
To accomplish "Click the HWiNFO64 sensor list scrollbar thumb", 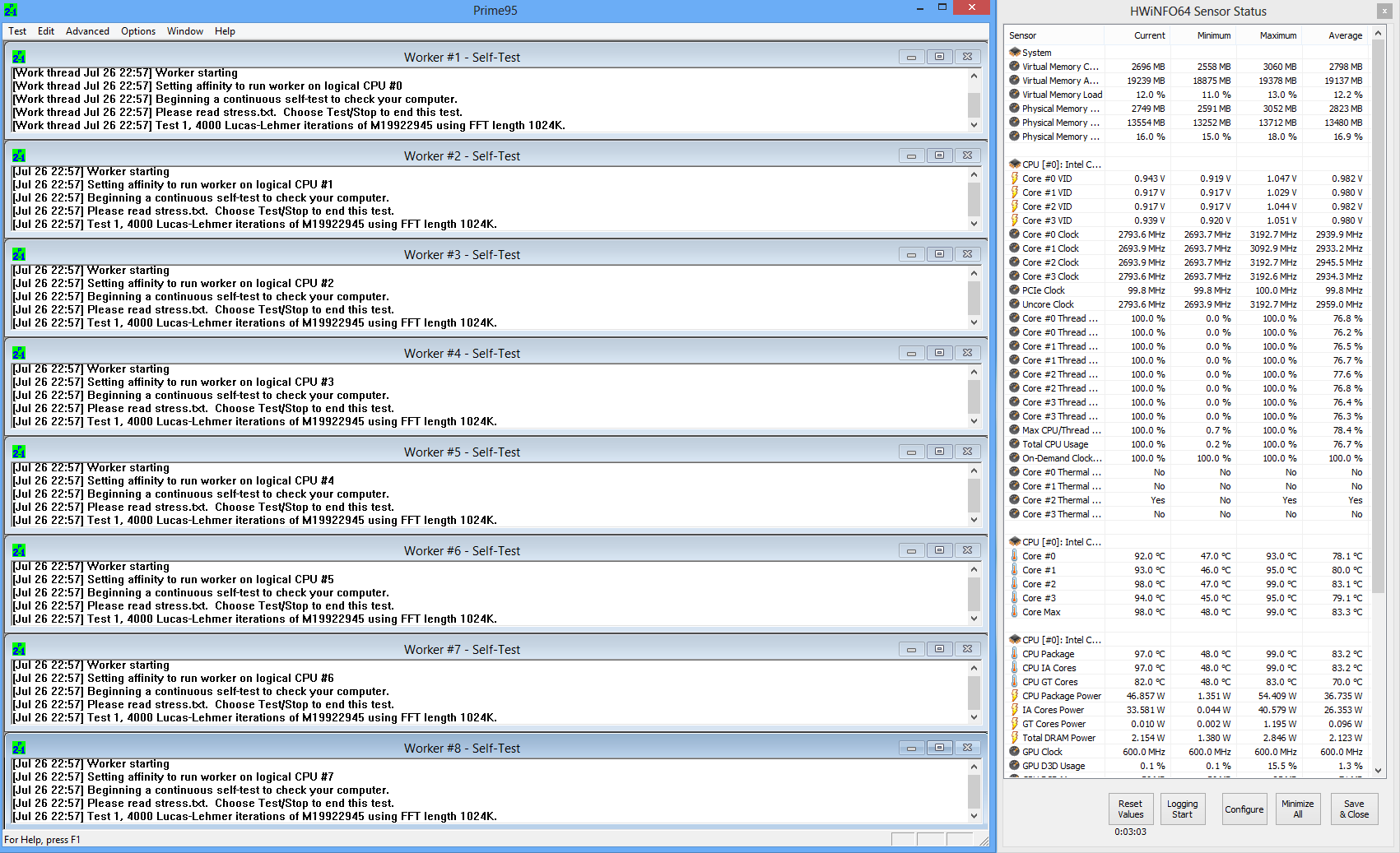I will [x=1379, y=317].
